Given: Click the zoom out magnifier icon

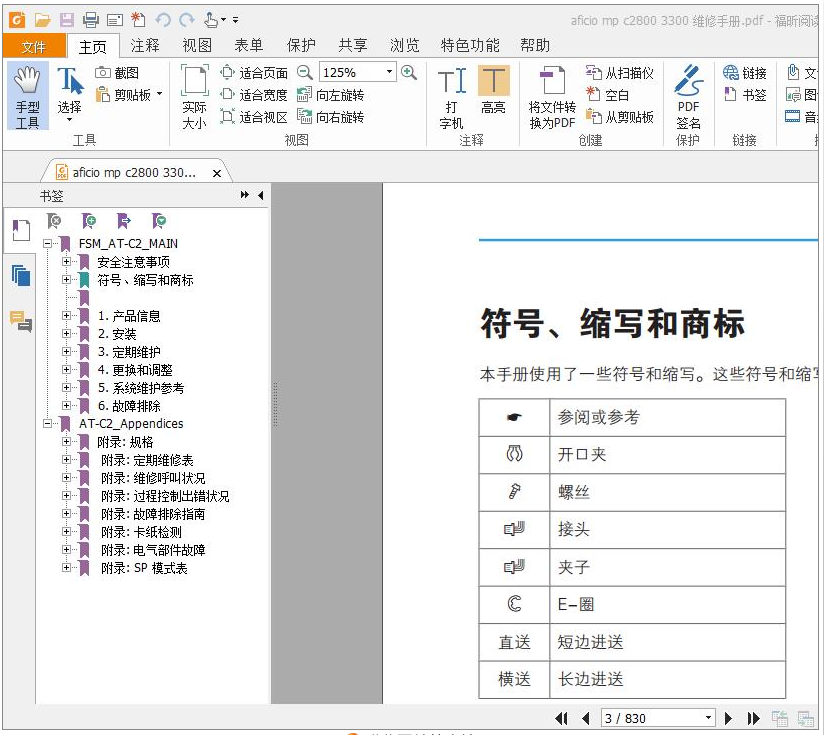Looking at the screenshot, I should 305,73.
